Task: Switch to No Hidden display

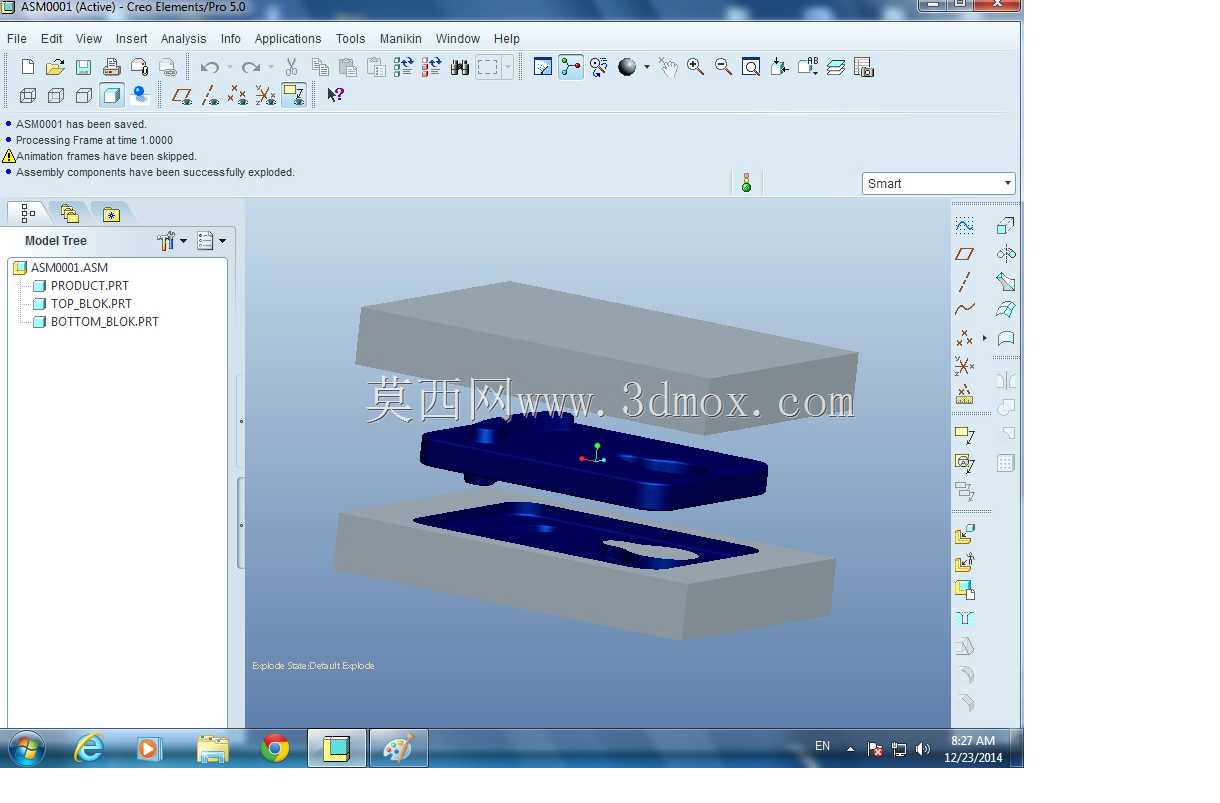Action: 84,95
